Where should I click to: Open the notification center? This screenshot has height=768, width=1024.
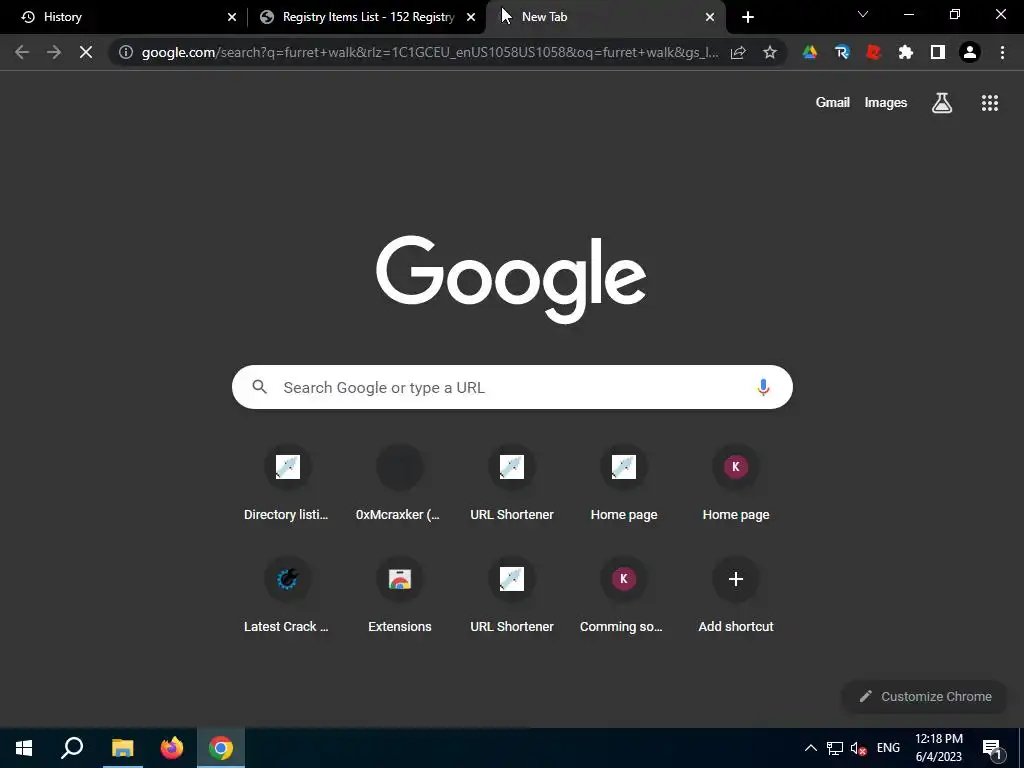tap(993, 749)
